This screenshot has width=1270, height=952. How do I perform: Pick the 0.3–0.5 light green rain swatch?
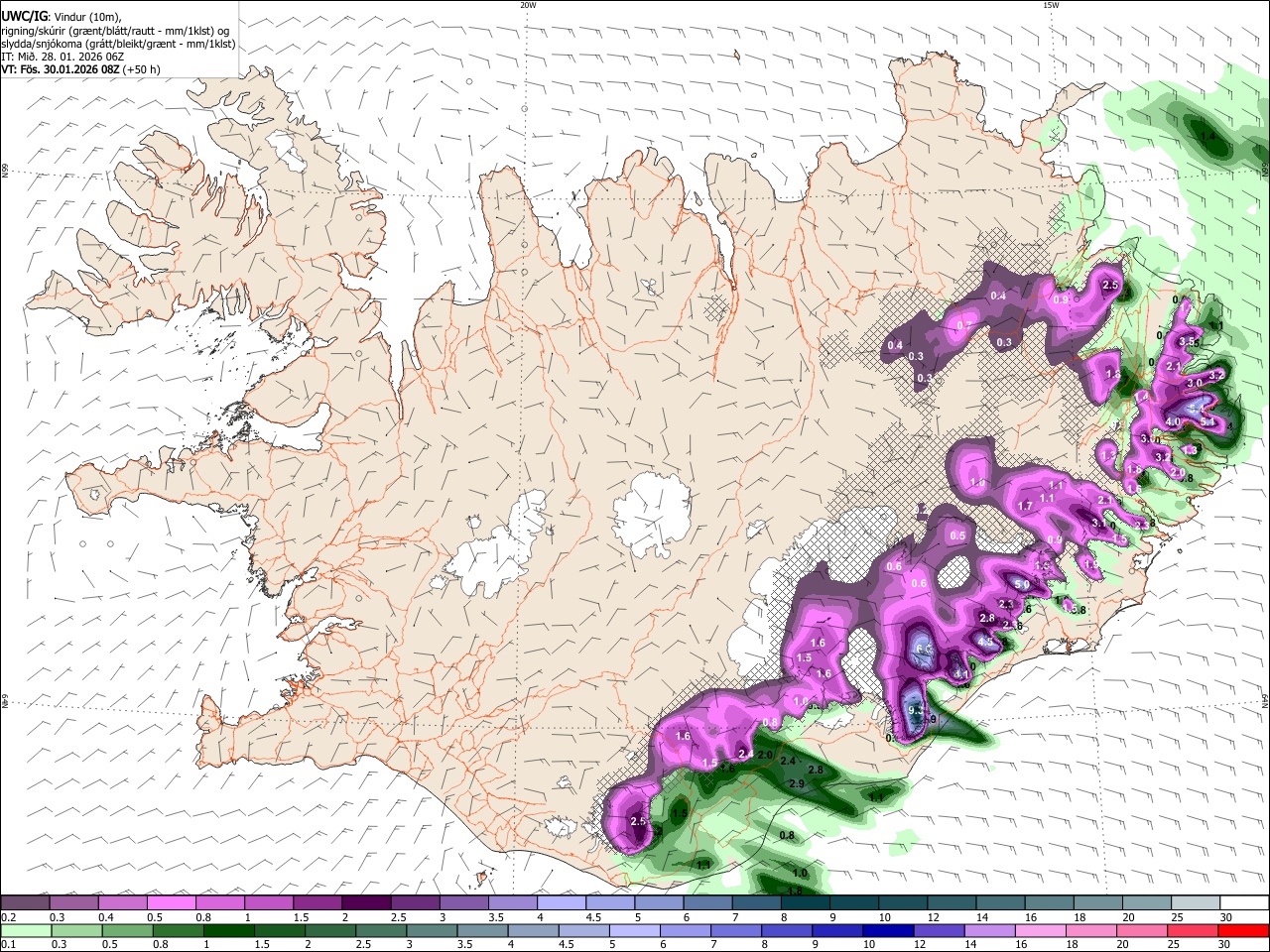point(76,930)
